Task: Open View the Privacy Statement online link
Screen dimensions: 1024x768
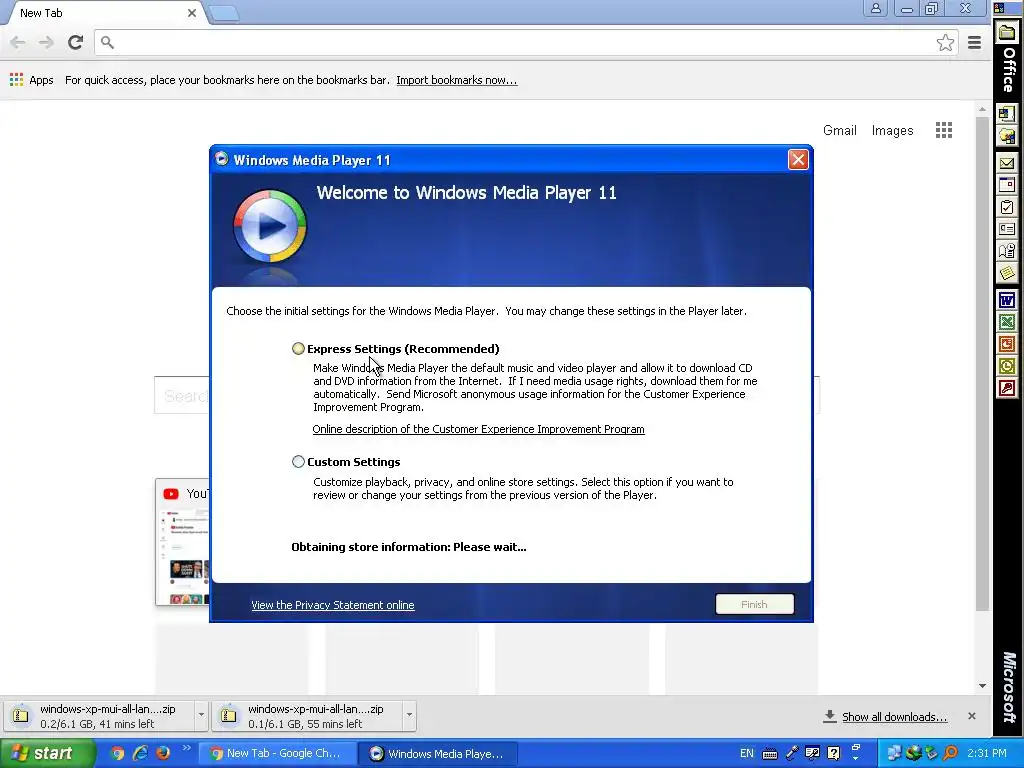Action: click(x=332, y=605)
